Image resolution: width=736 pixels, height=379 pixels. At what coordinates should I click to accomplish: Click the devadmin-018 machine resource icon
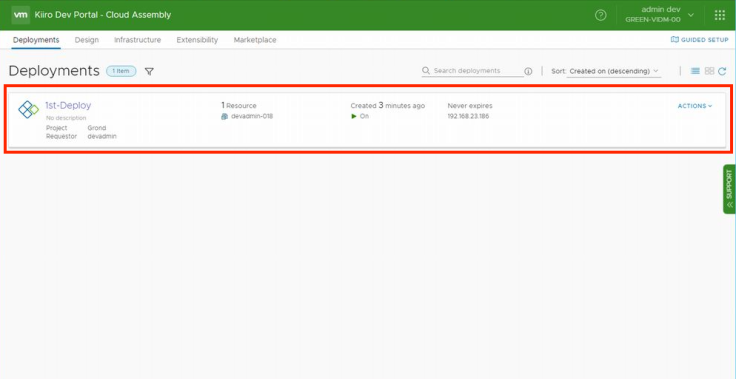click(x=224, y=116)
